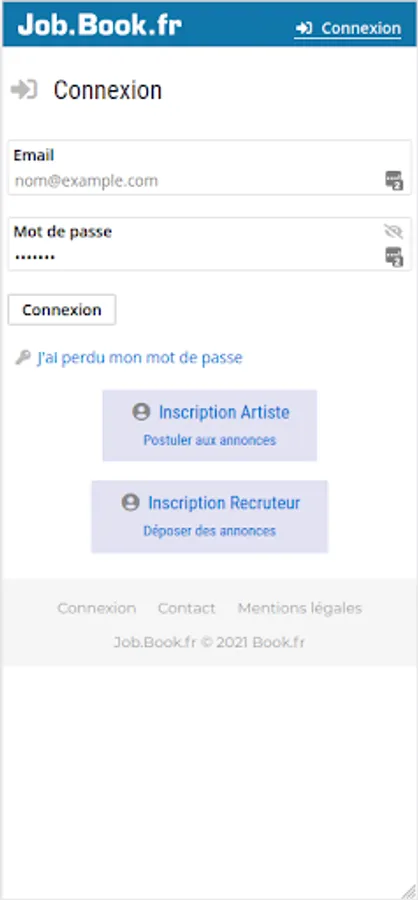The image size is (418, 900).
Task: Open Contact link in footer
Action: tap(187, 608)
